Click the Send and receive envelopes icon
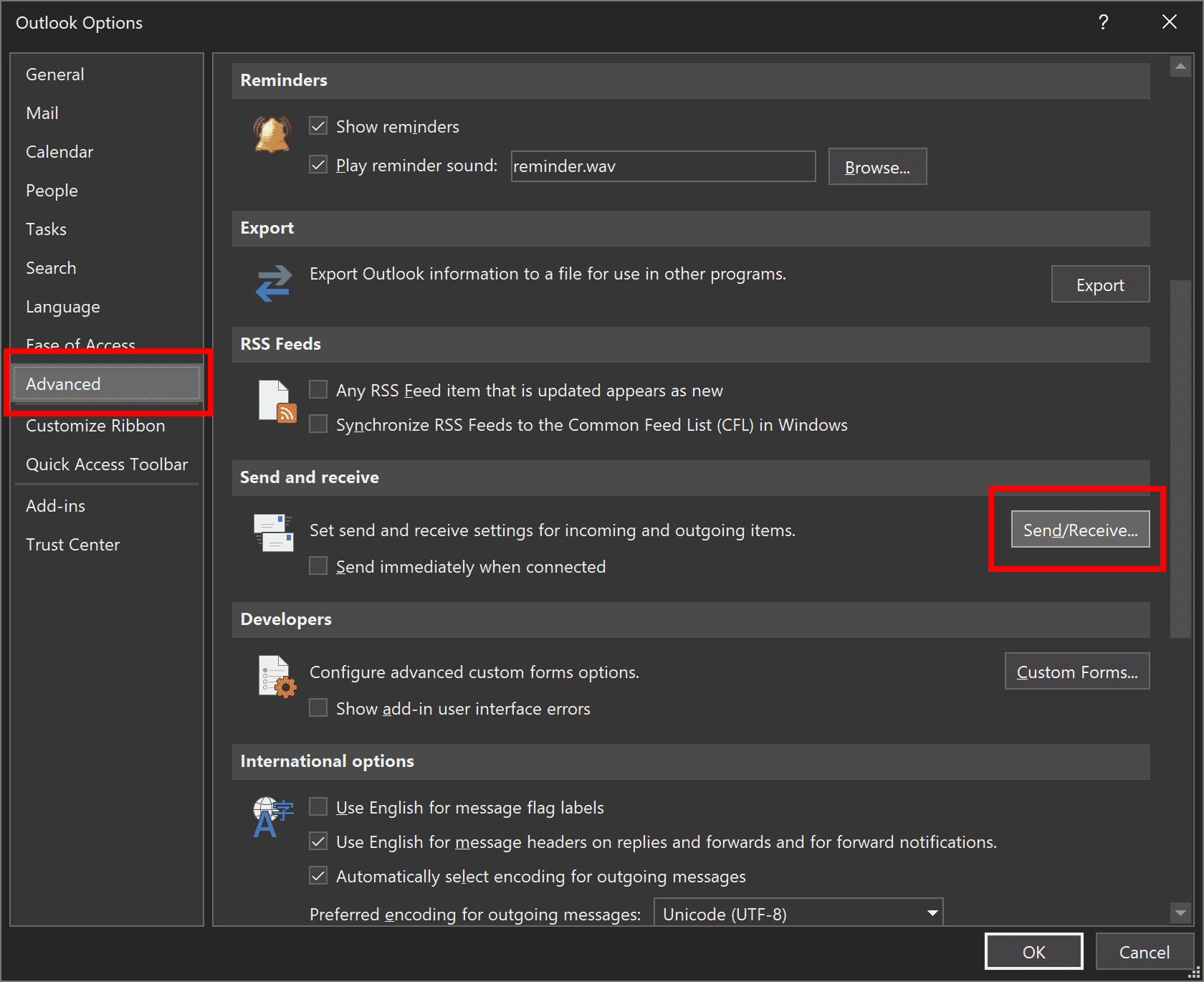The width and height of the screenshot is (1204, 982). (x=273, y=533)
